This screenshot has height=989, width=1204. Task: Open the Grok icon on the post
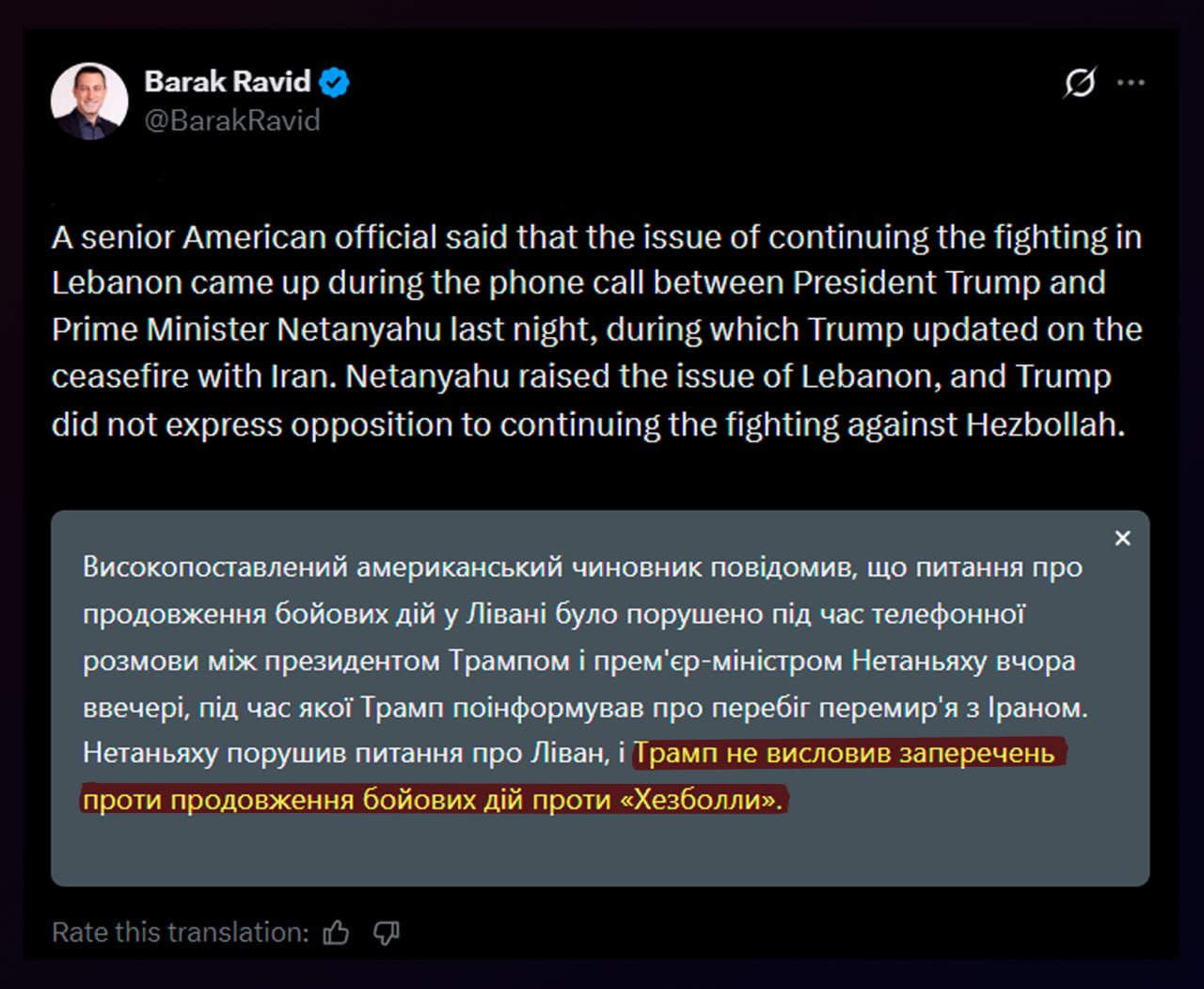pyautogui.click(x=1080, y=83)
